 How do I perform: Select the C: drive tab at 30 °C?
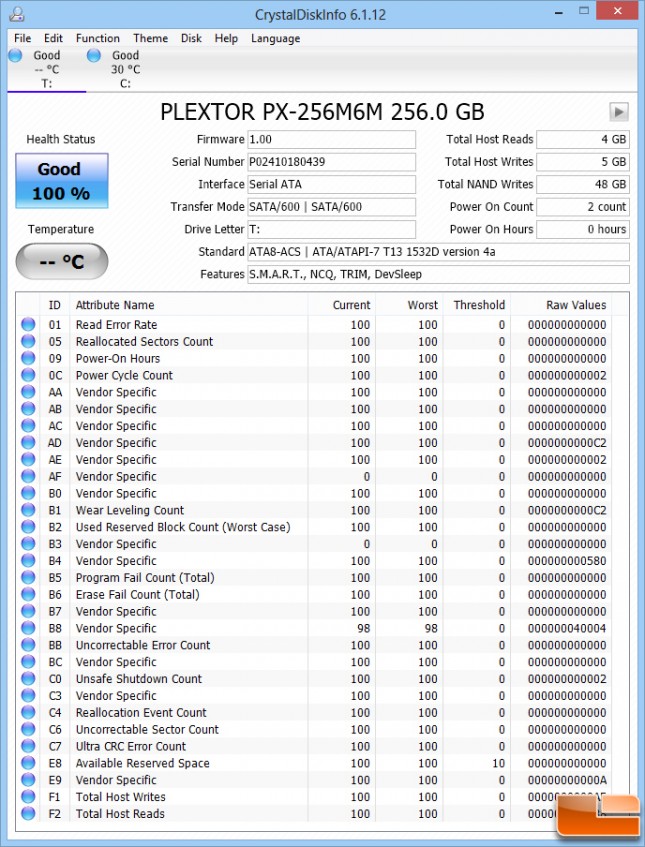point(125,69)
